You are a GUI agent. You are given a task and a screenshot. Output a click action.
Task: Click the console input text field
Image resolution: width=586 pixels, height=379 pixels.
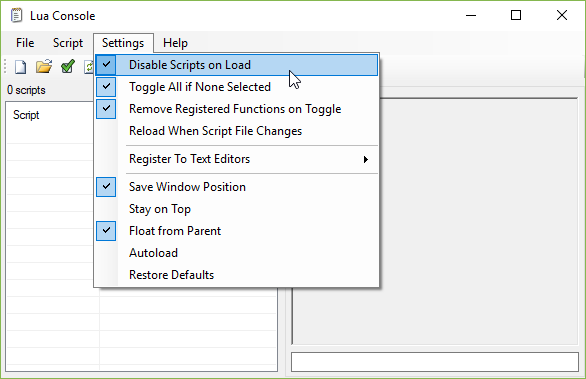[x=435, y=362]
